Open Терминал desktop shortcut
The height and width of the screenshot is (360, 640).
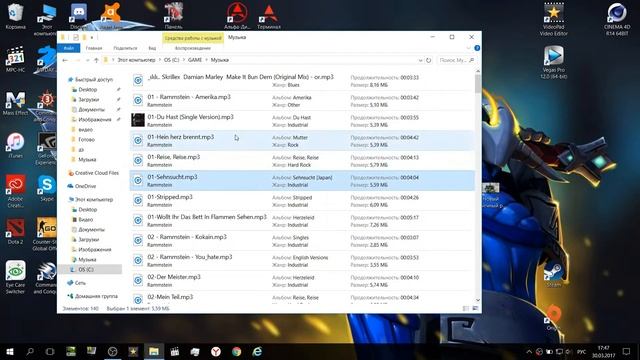[269, 16]
